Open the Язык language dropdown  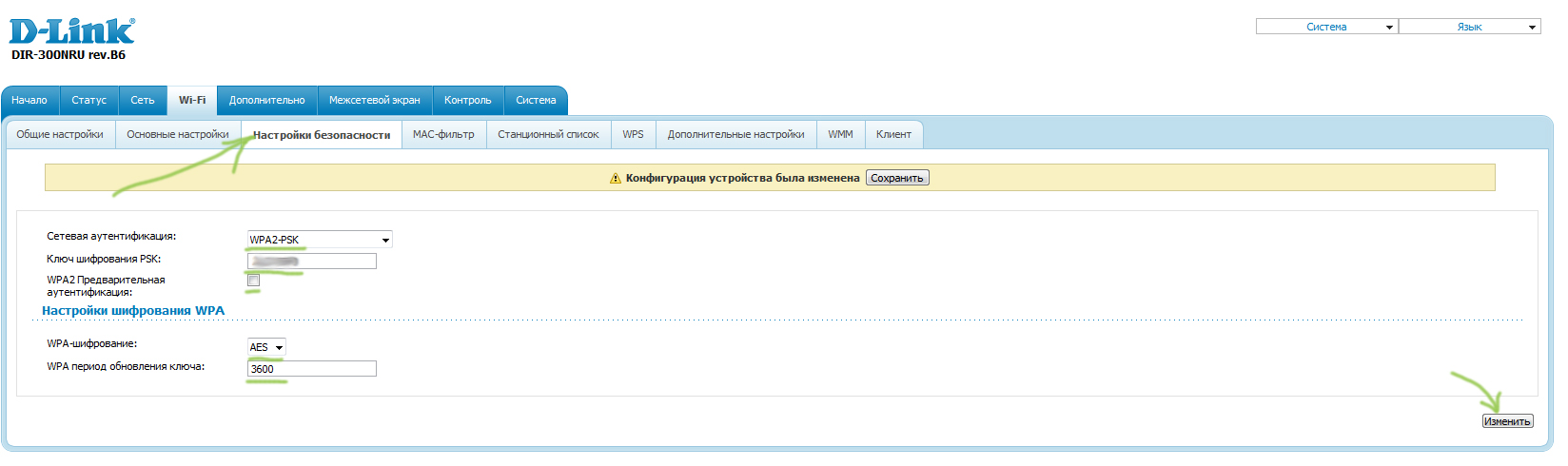tap(1469, 27)
